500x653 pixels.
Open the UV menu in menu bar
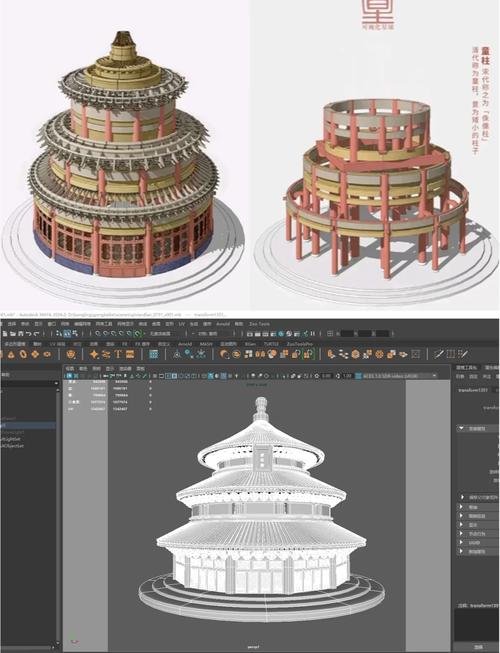point(182,324)
